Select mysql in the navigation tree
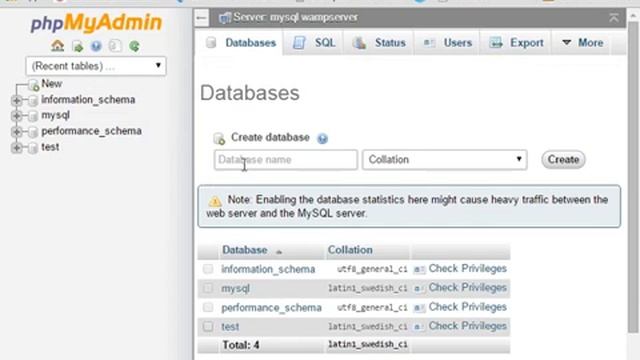The width and height of the screenshot is (640, 360). [56, 116]
